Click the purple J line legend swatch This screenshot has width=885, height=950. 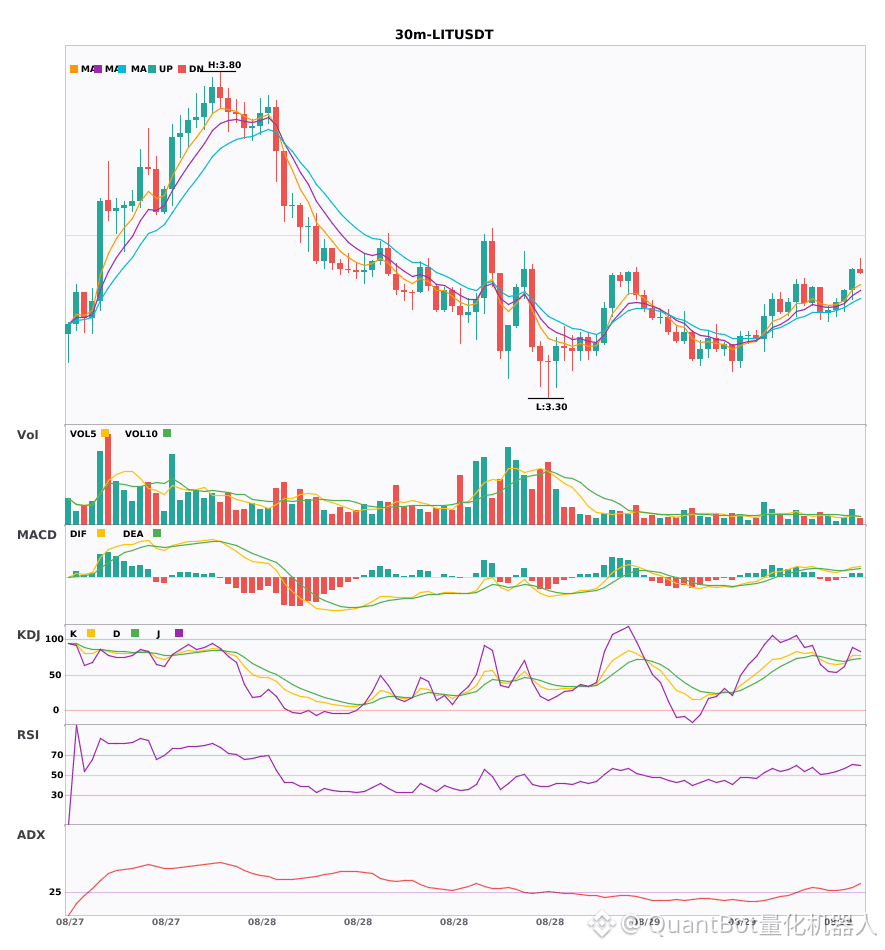pyautogui.click(x=179, y=633)
